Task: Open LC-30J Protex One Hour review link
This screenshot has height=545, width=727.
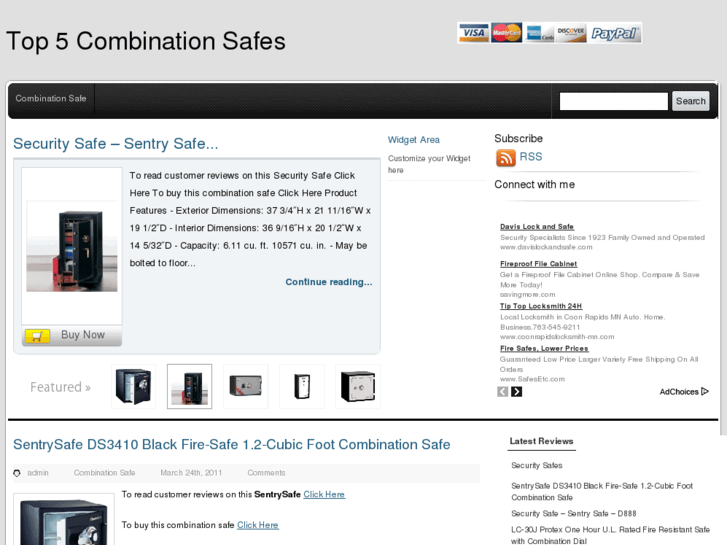Action: coord(610,535)
